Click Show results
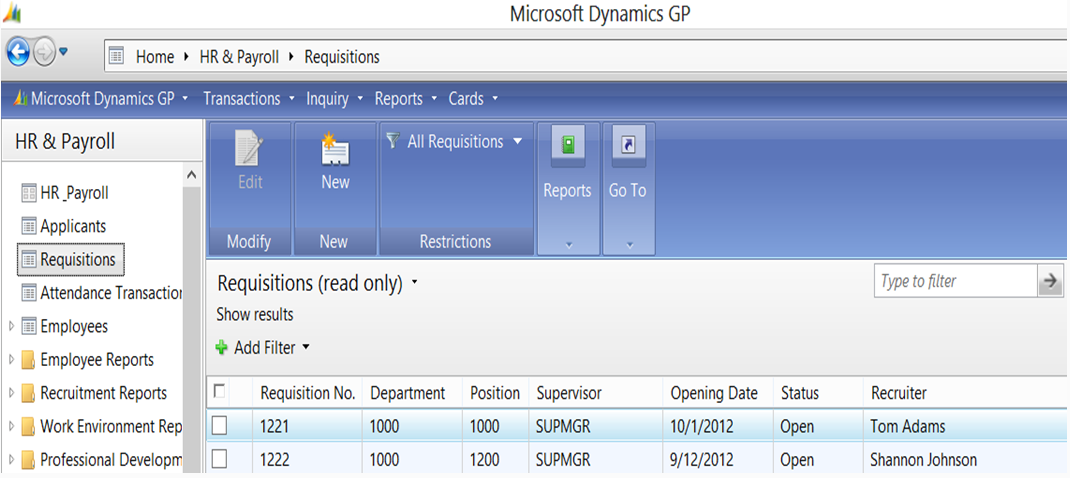 point(255,315)
